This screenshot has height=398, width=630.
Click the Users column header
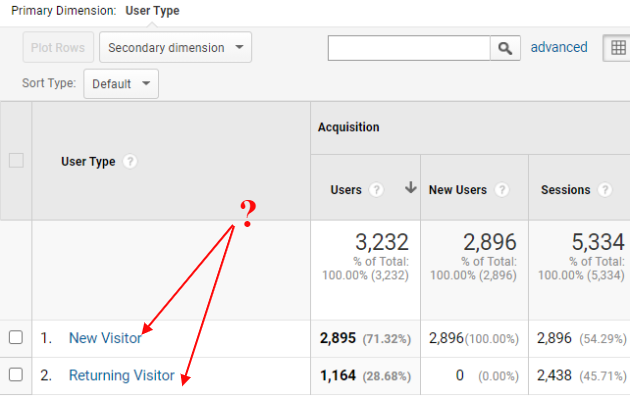(x=346, y=190)
